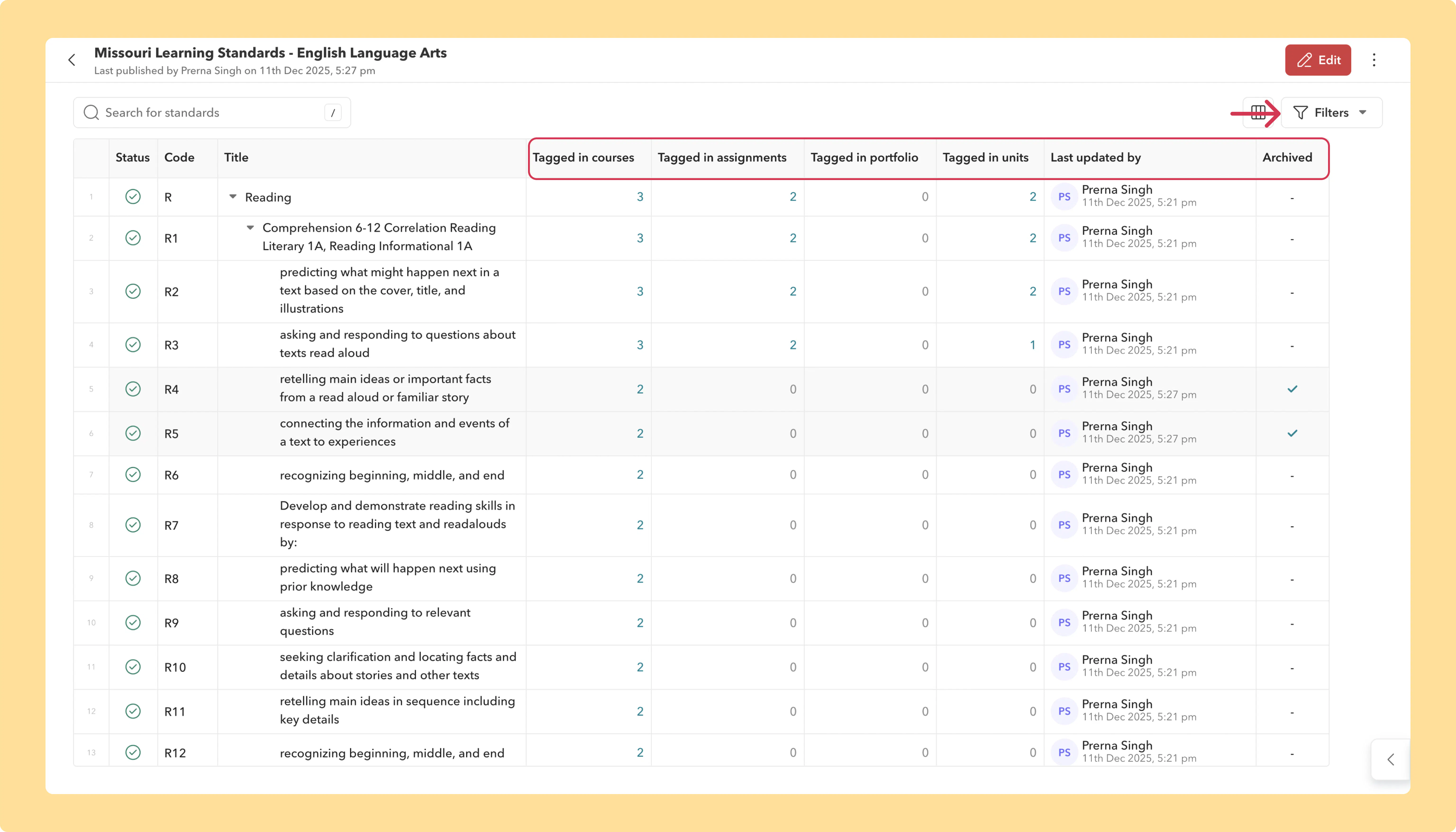1456x832 pixels.
Task: Open courses count 3 for Reading row
Action: pos(640,197)
